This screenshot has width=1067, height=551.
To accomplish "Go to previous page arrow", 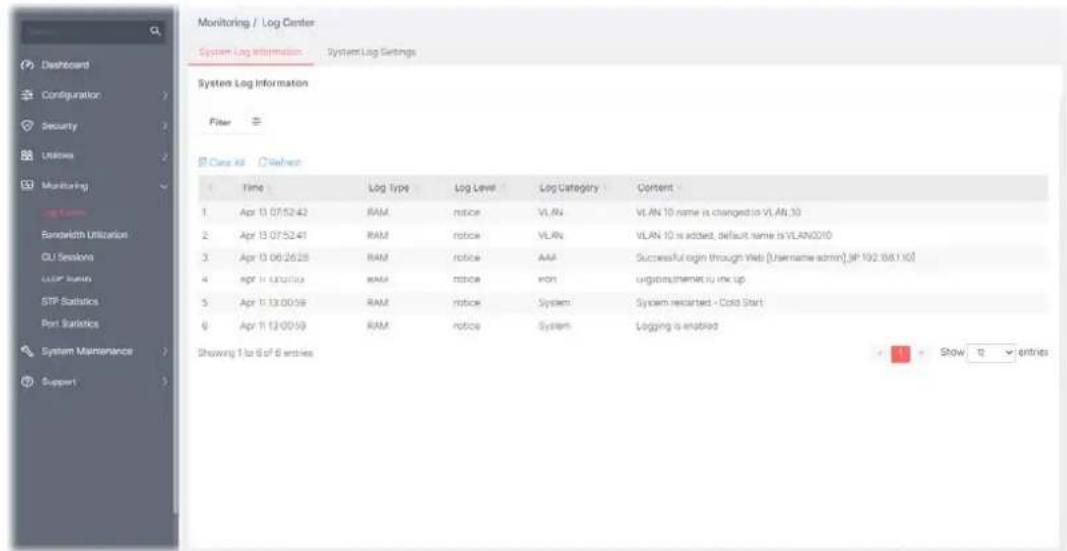I will click(x=879, y=353).
